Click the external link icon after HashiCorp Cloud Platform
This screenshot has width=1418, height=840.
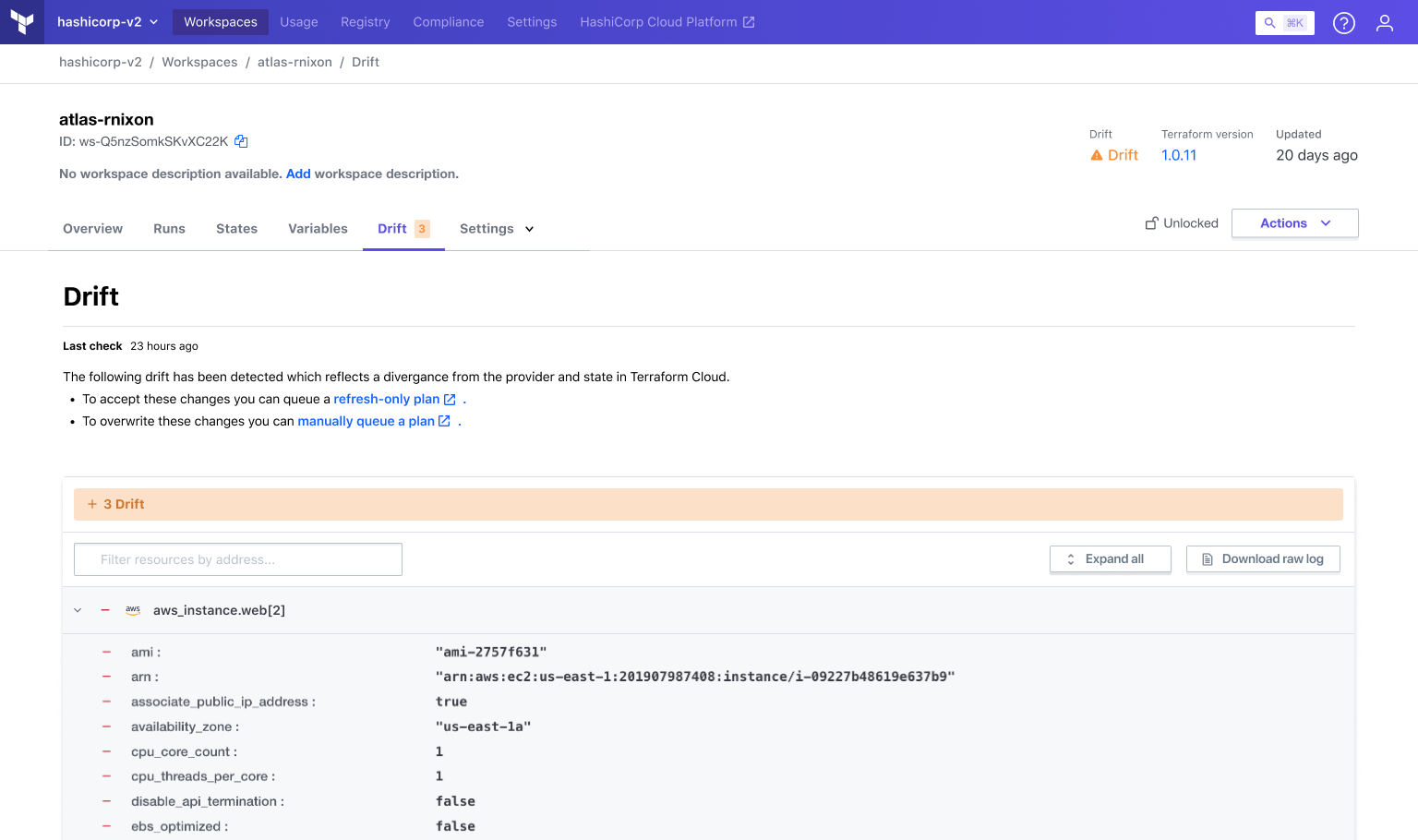click(x=750, y=21)
